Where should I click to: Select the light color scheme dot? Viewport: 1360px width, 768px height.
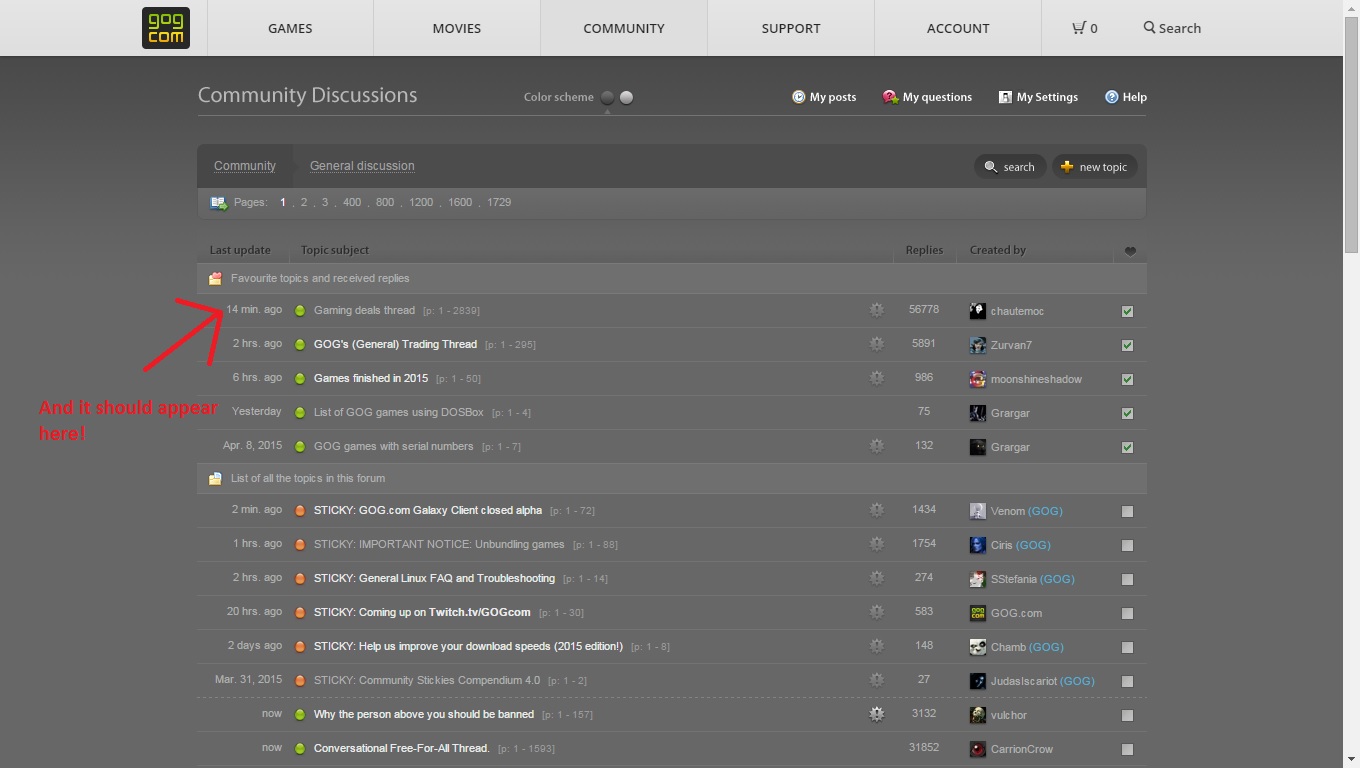click(626, 97)
